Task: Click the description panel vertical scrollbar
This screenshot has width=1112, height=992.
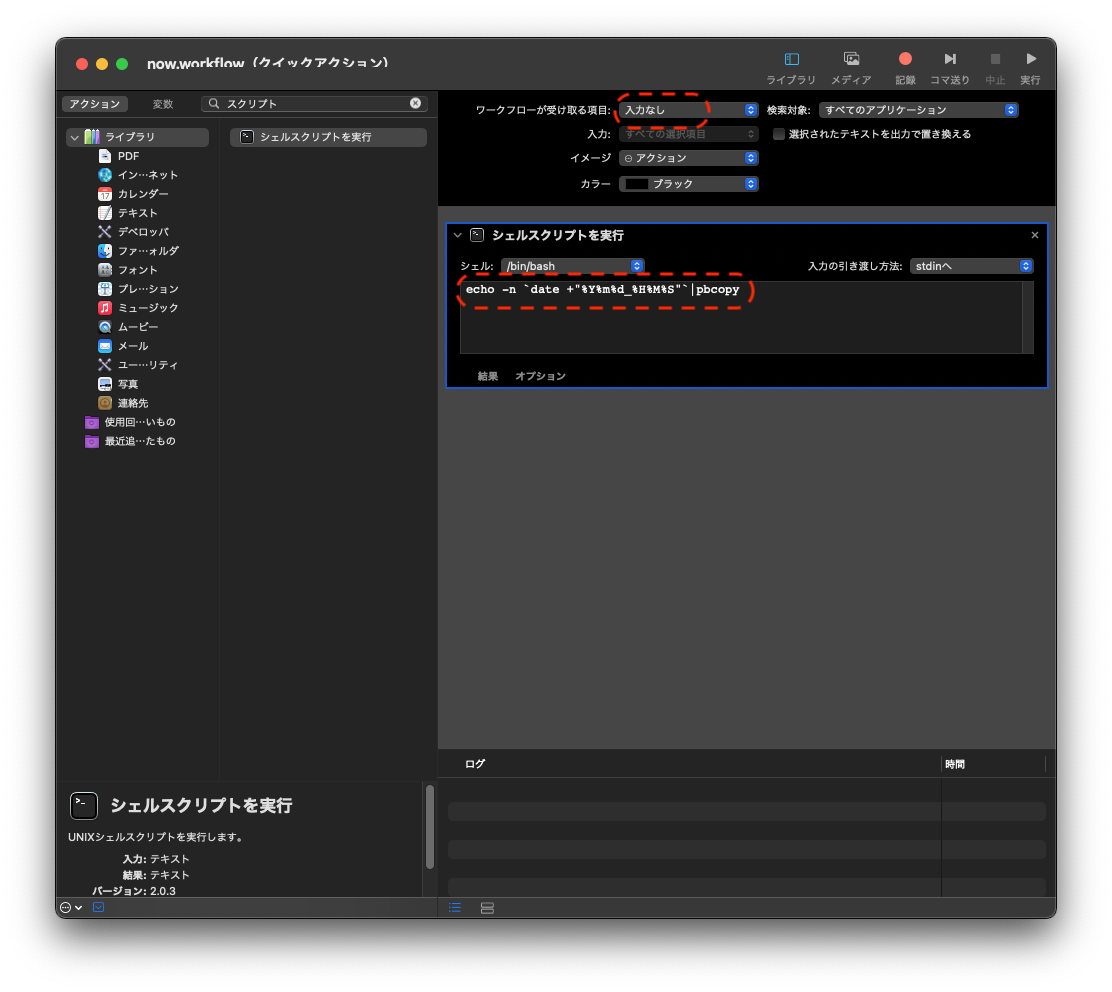Action: (430, 826)
